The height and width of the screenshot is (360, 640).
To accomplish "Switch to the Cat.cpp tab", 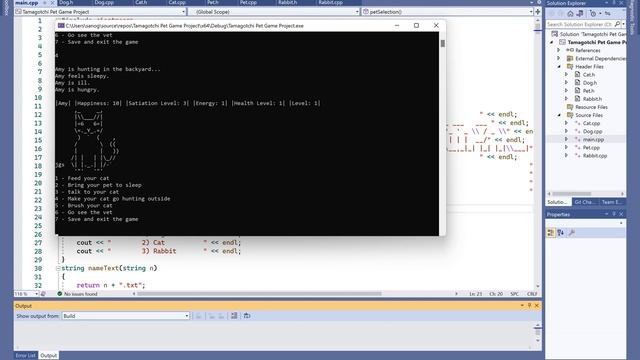I will pos(177,2).
